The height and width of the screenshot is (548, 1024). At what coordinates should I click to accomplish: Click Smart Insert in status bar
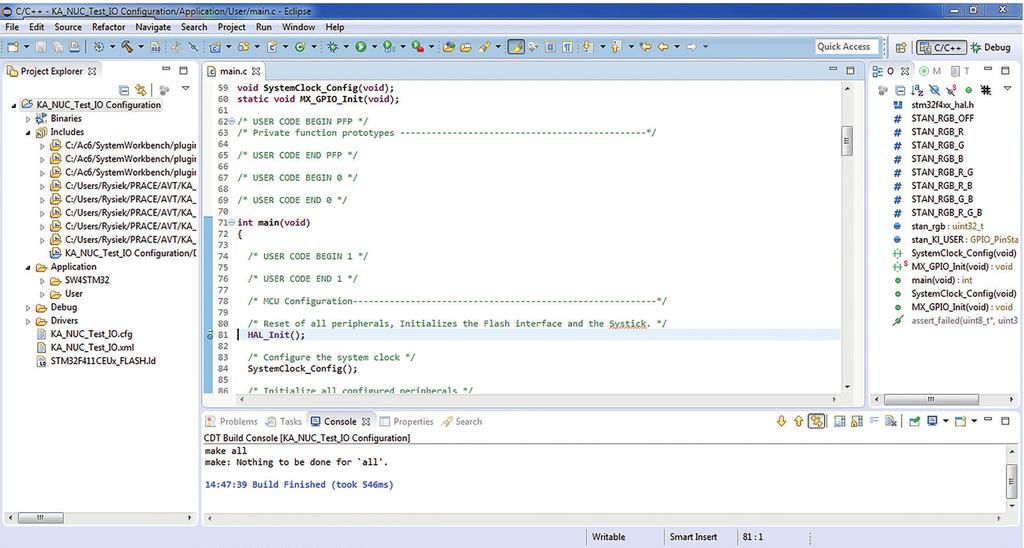pos(693,536)
